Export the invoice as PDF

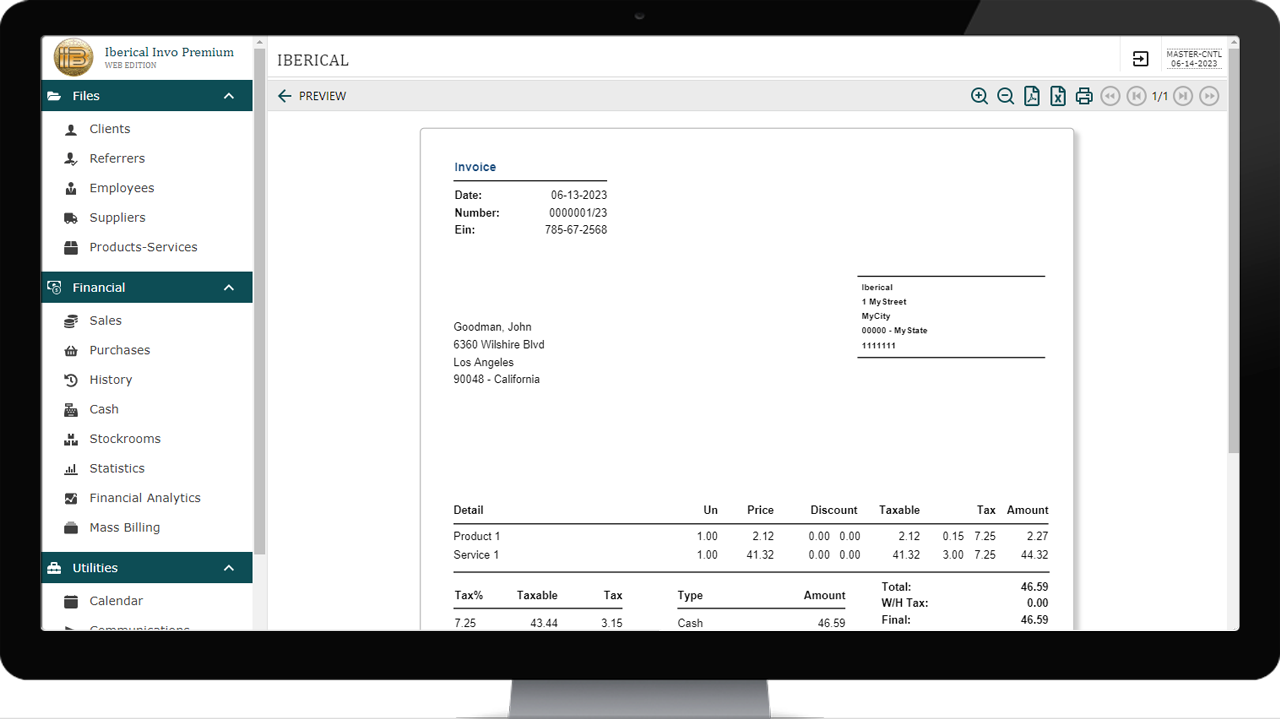[x=1031, y=96]
